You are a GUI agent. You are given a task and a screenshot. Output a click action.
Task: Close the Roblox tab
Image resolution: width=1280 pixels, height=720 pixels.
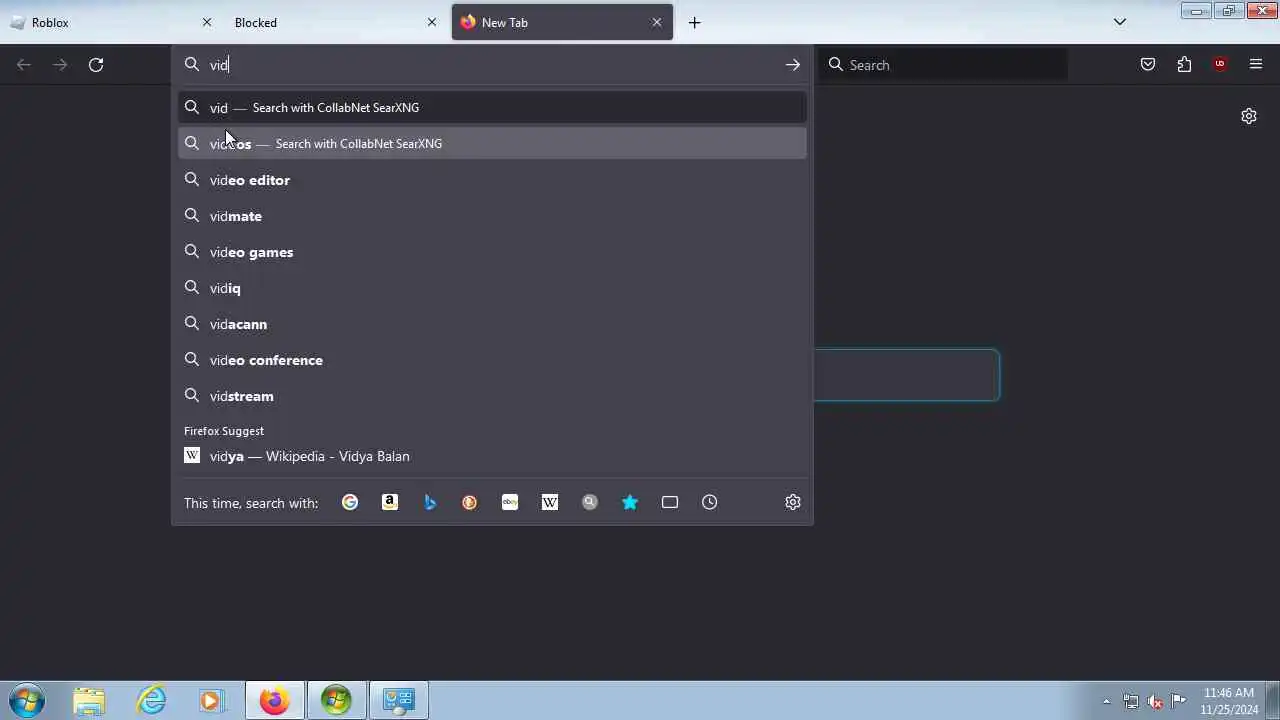click(207, 22)
